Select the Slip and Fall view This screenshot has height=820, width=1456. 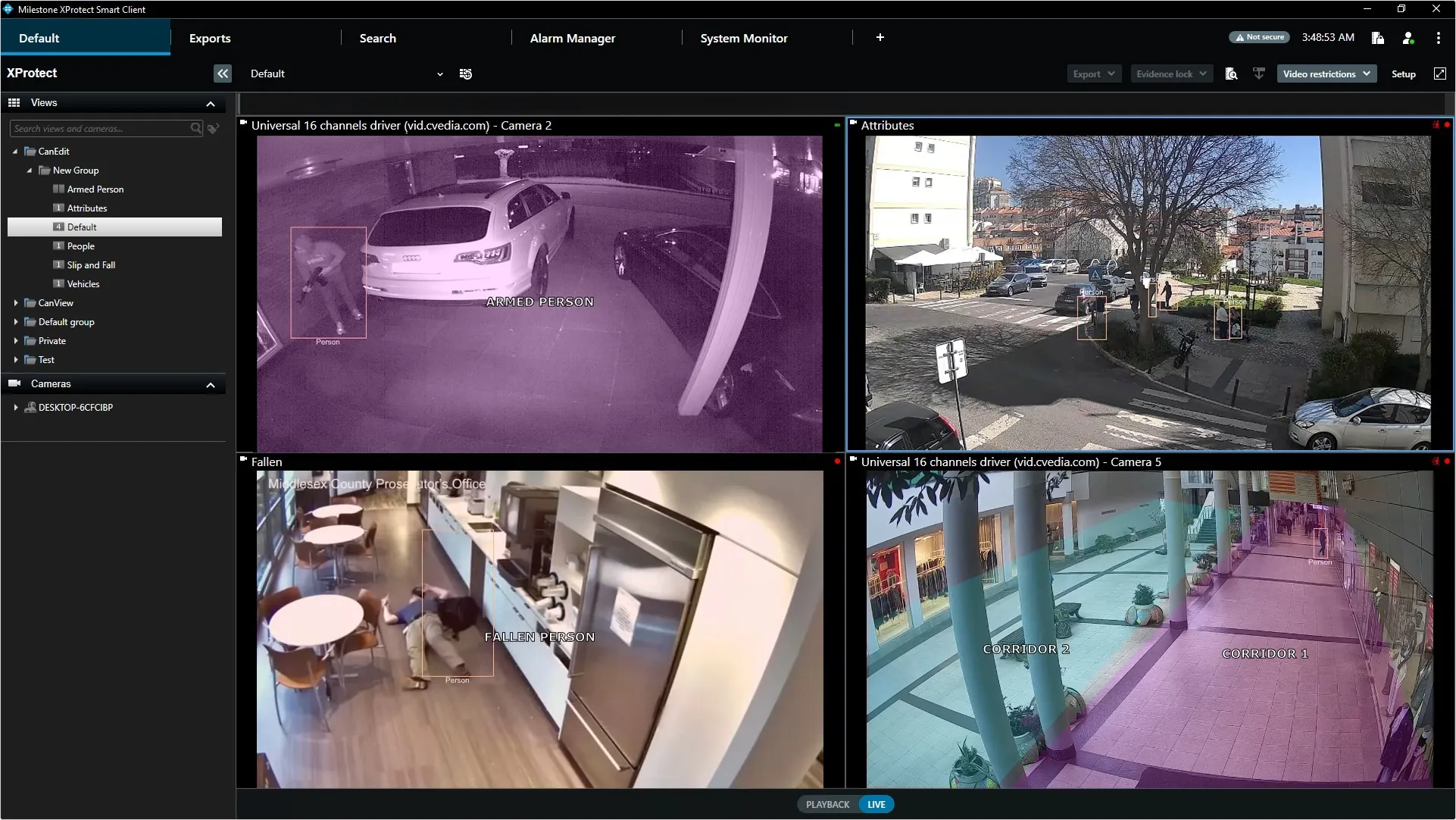pyautogui.click(x=91, y=265)
